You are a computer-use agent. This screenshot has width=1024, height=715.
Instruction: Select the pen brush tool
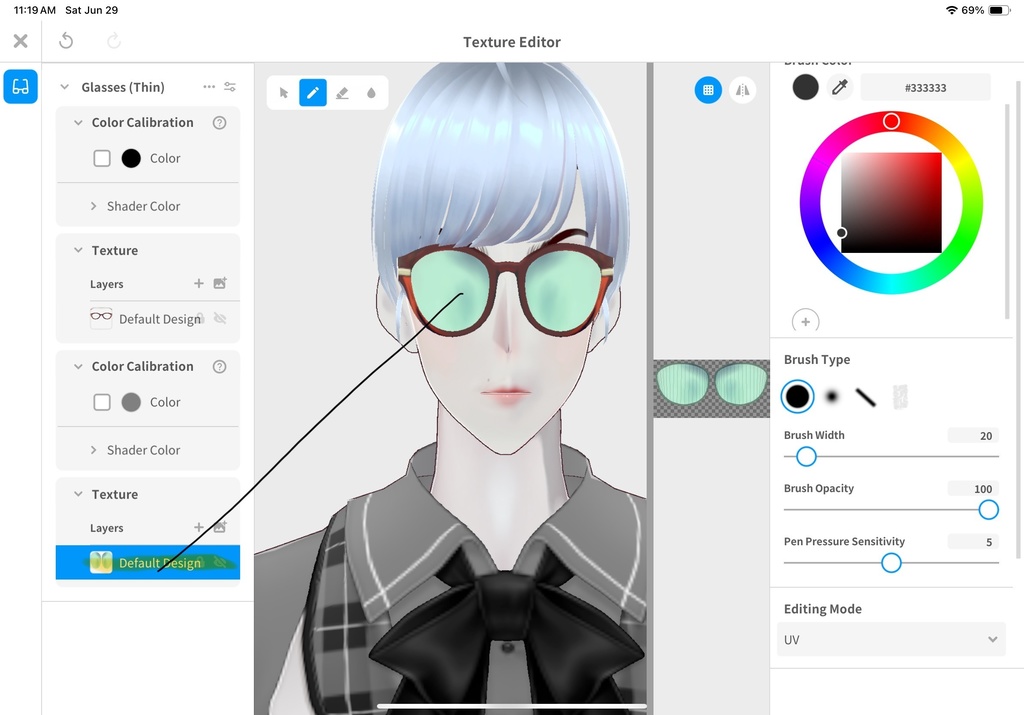pyautogui.click(x=313, y=93)
